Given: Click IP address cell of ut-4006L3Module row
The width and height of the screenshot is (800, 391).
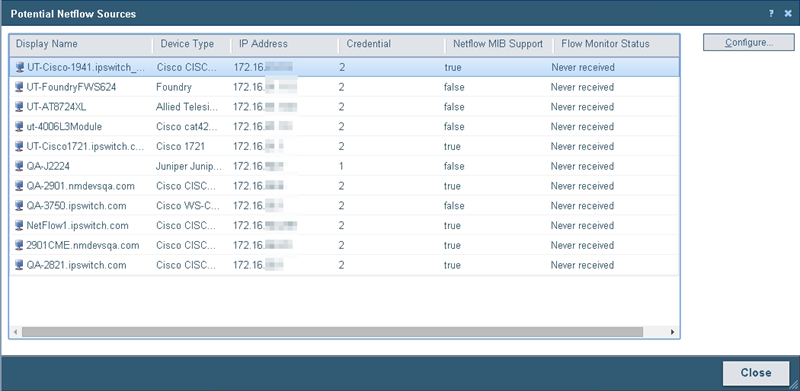Looking at the screenshot, I should pos(263,127).
